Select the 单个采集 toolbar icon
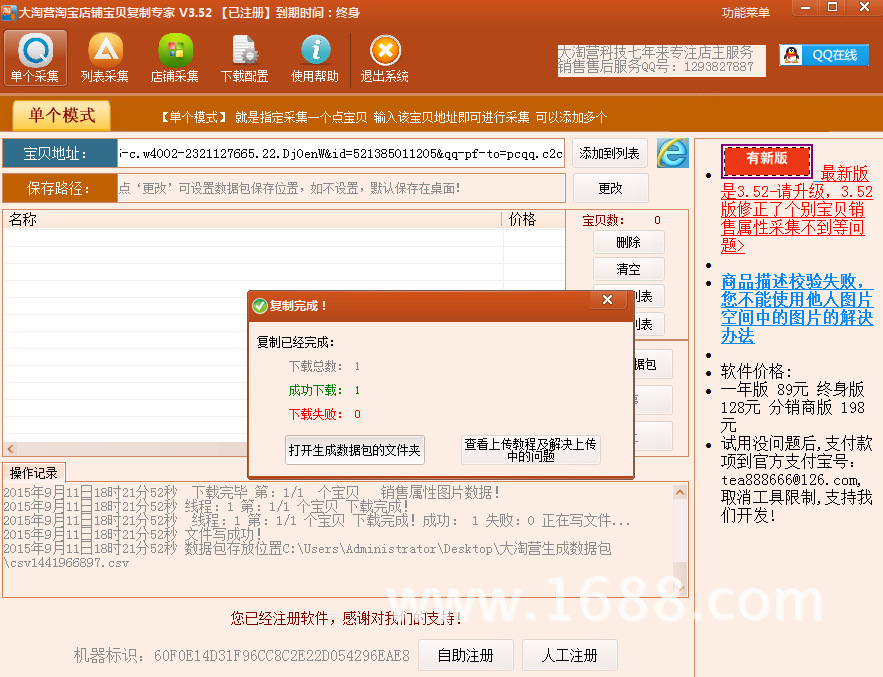This screenshot has height=677, width=883. click(35, 58)
